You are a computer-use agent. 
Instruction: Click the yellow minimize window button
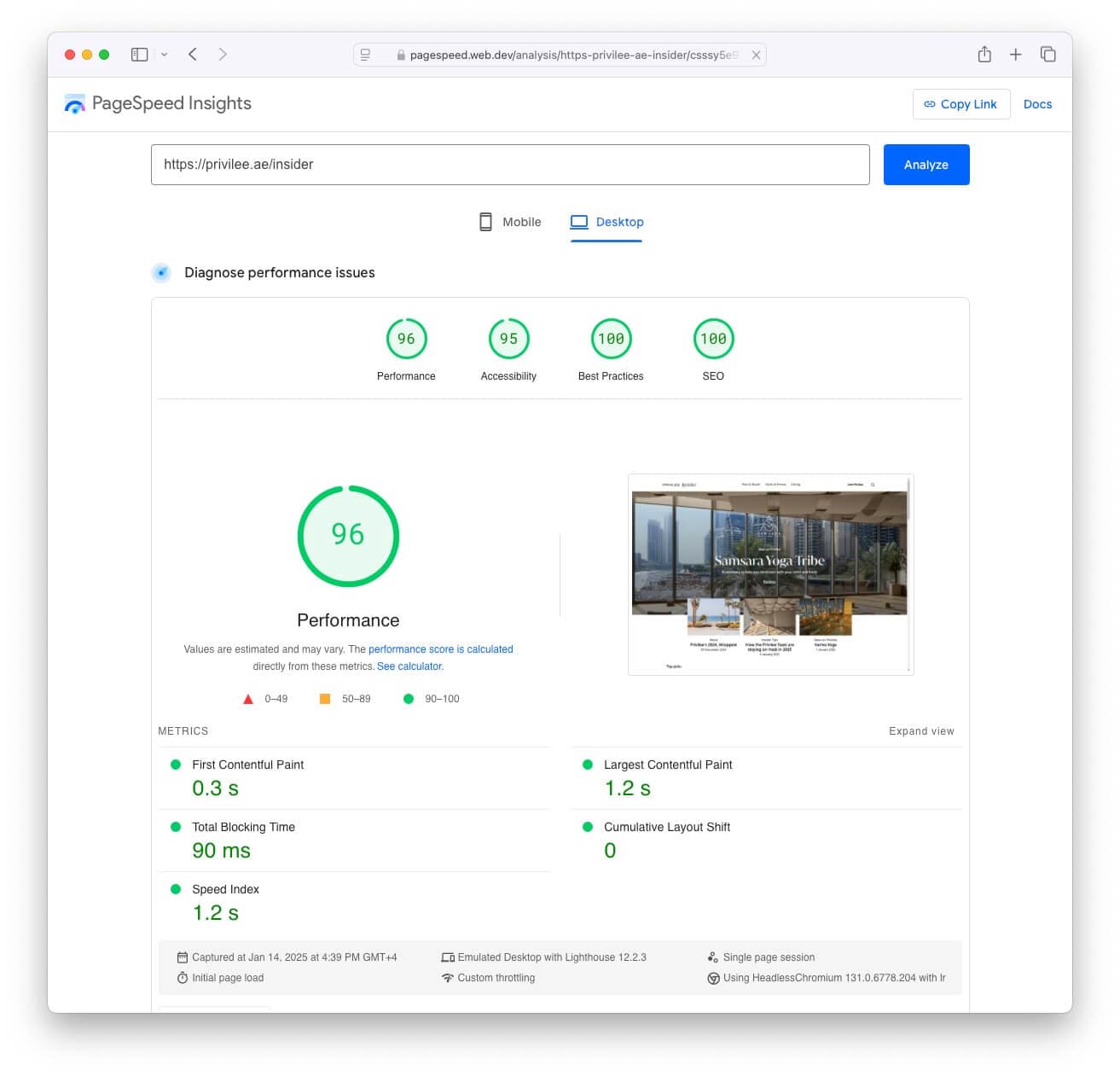click(87, 55)
